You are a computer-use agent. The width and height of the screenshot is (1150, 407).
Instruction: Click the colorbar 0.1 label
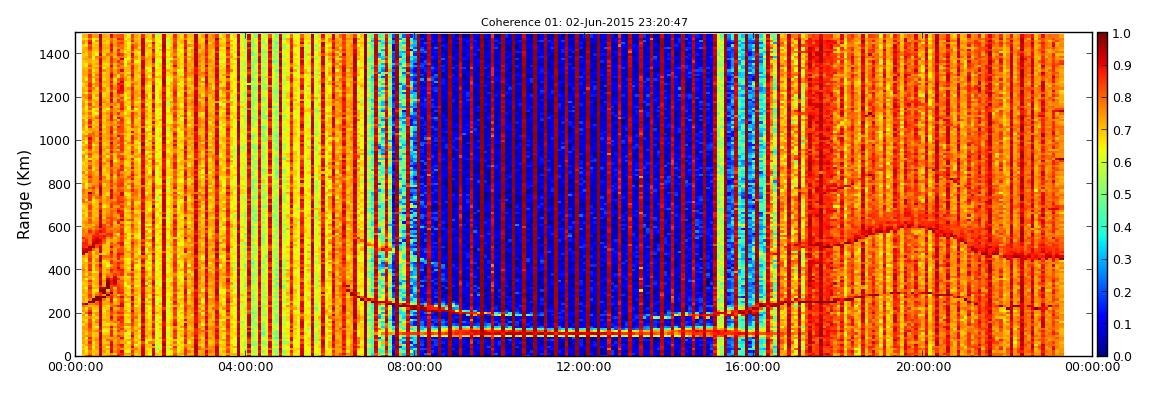[x=1121, y=324]
